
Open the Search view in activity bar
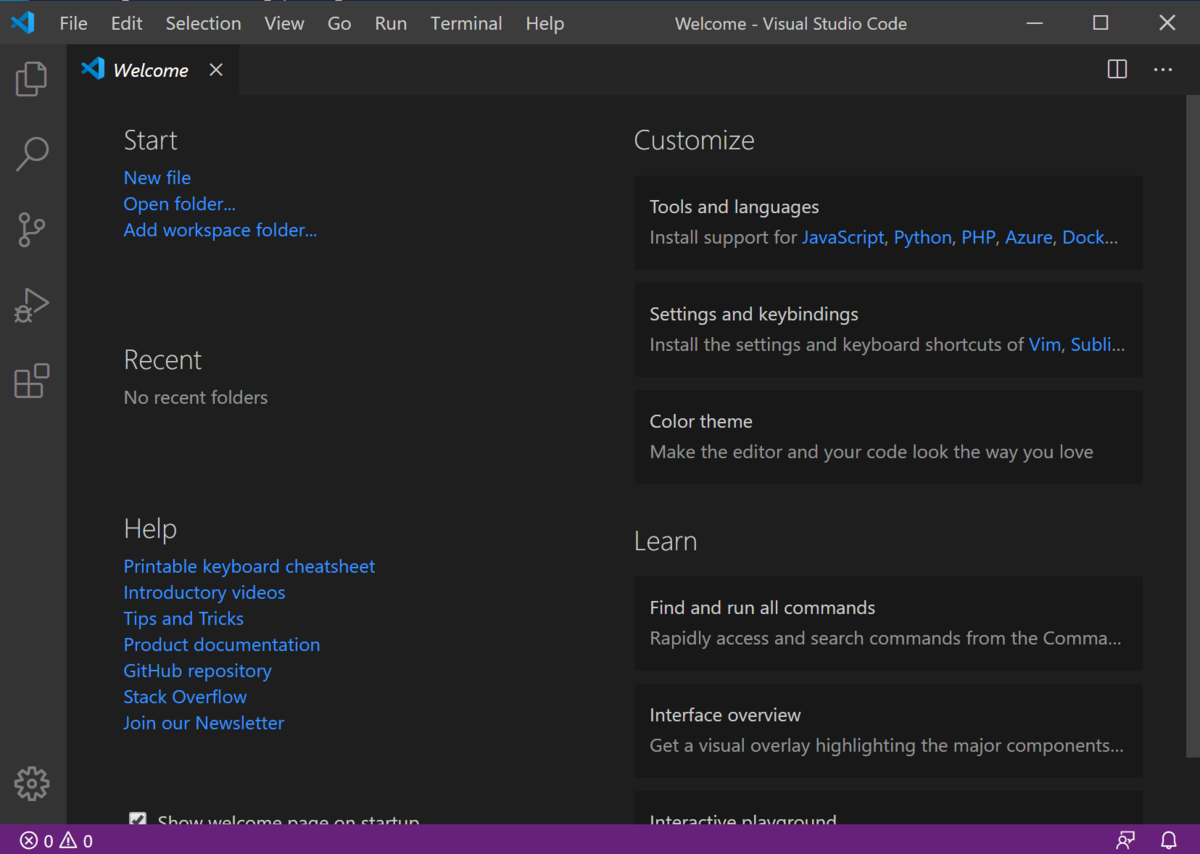32,154
